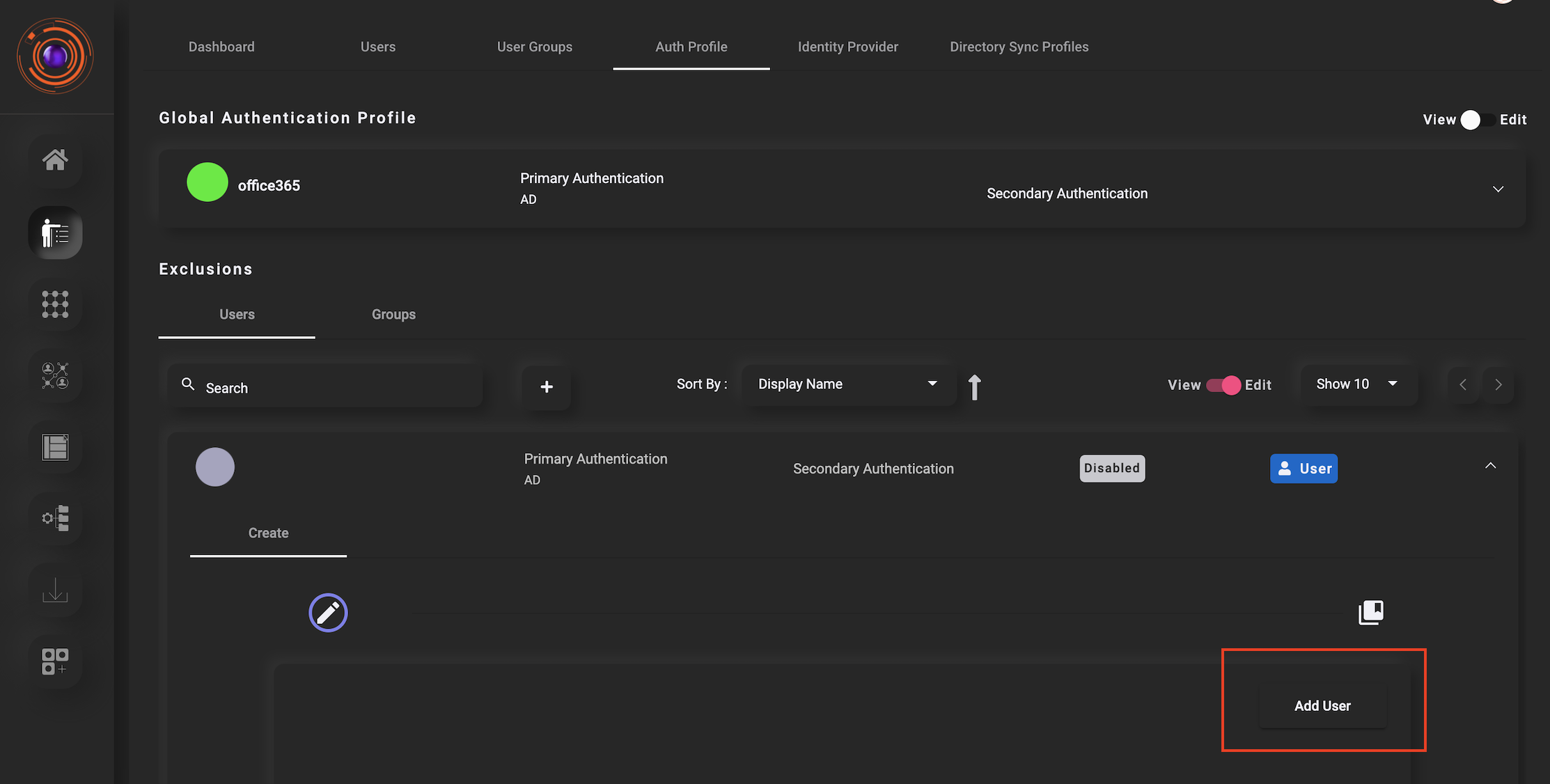Screen dimensions: 1550x784
Task: Click the workflow configuration sidebar icon
Action: [55, 519]
